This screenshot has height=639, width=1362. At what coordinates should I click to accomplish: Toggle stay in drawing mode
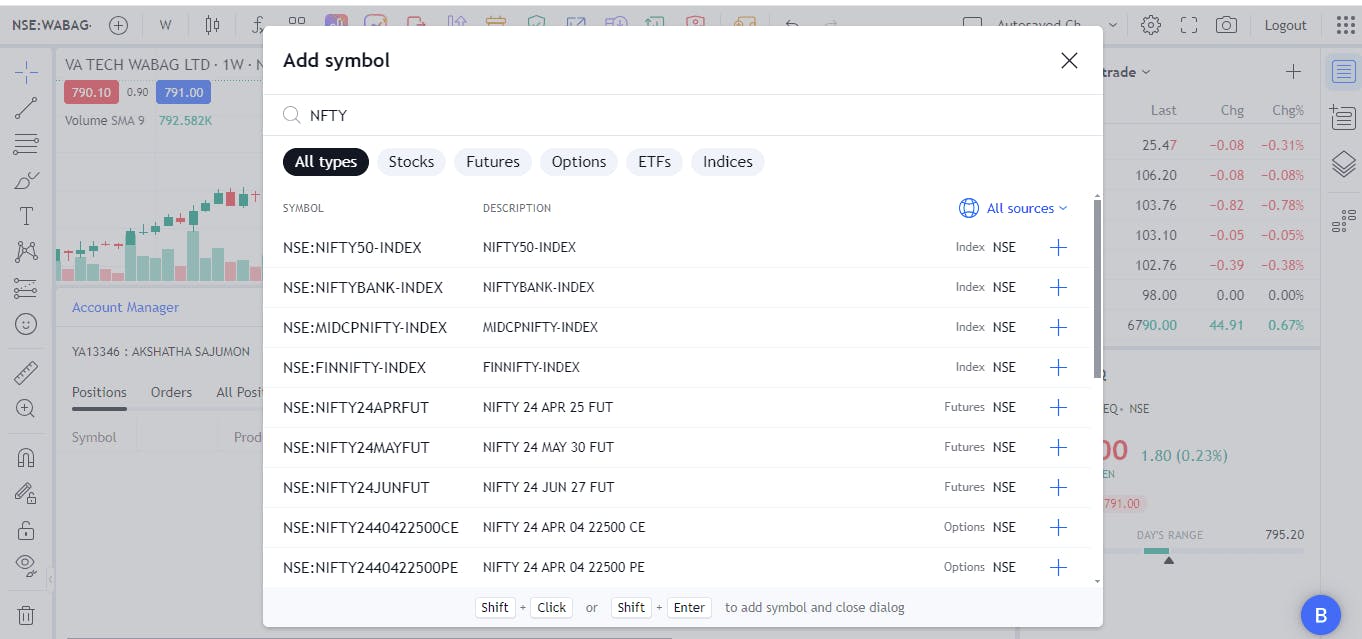click(x=27, y=493)
